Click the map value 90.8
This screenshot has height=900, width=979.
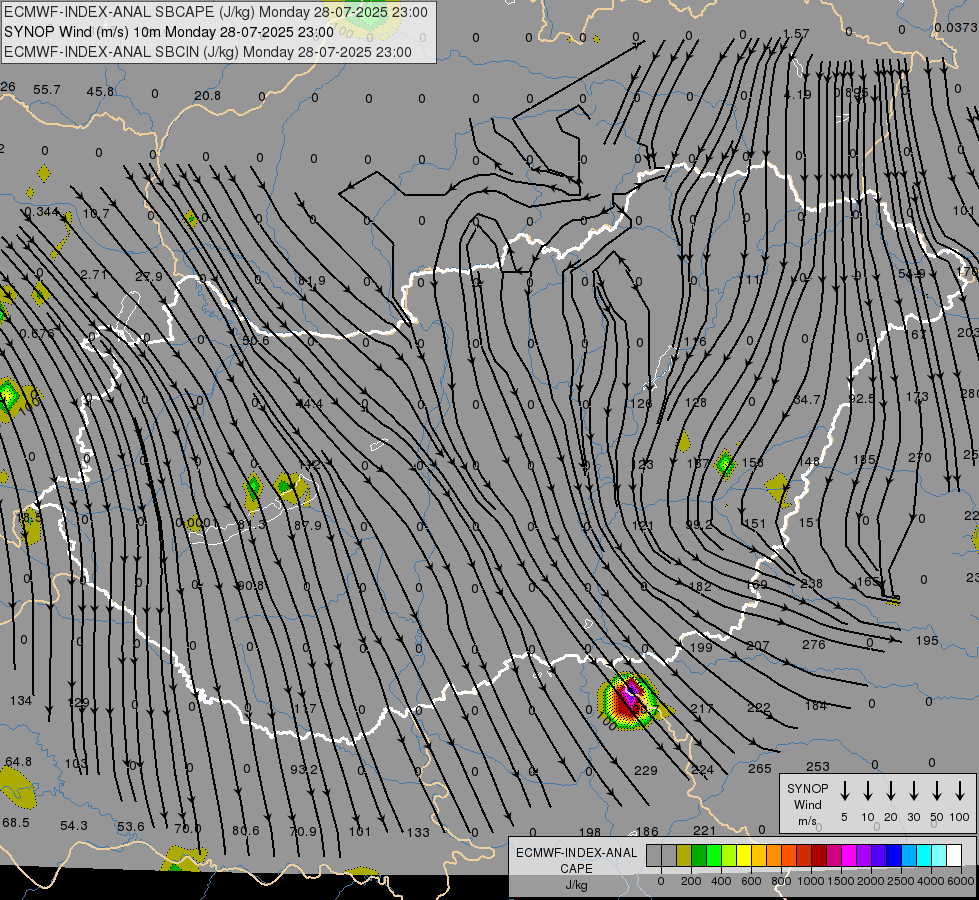(x=250, y=586)
